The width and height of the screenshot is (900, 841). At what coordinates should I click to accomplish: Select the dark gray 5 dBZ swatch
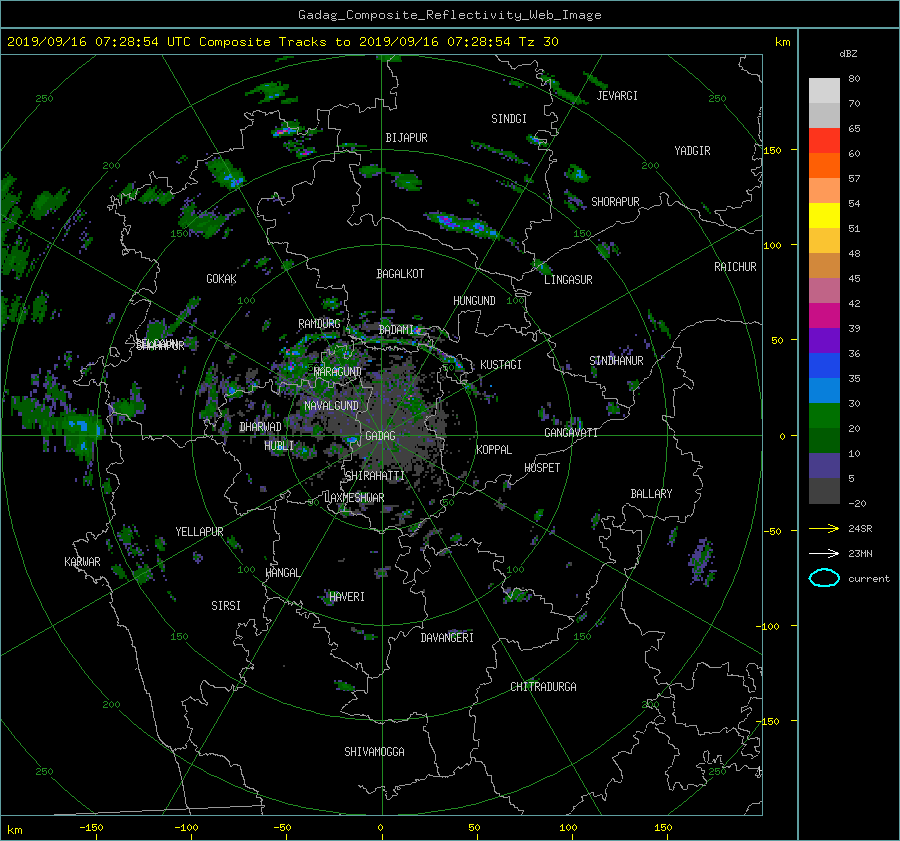(x=824, y=490)
